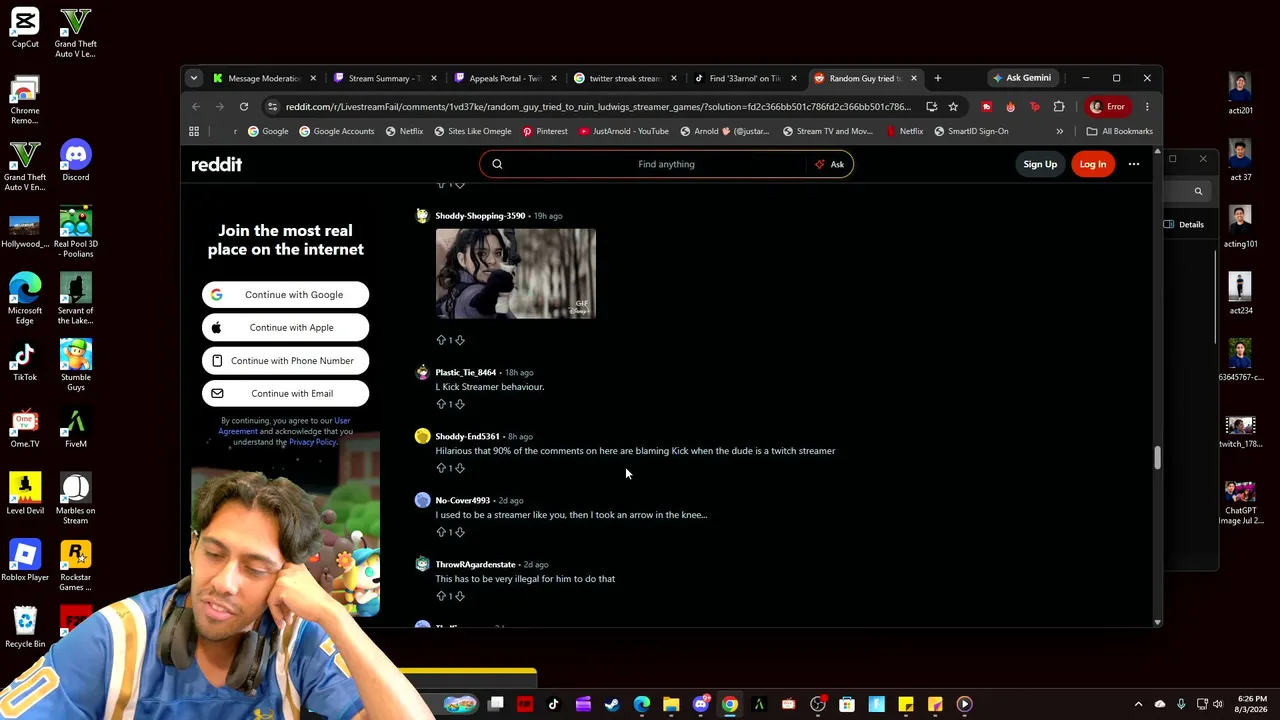Reload the Reddit page
1280x720 pixels.
pos(244,106)
